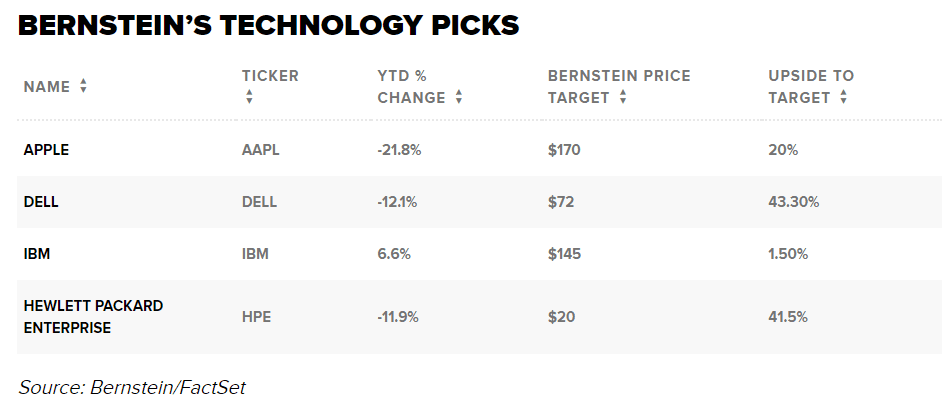Sort the table by Ticker column arrows

(x=249, y=98)
